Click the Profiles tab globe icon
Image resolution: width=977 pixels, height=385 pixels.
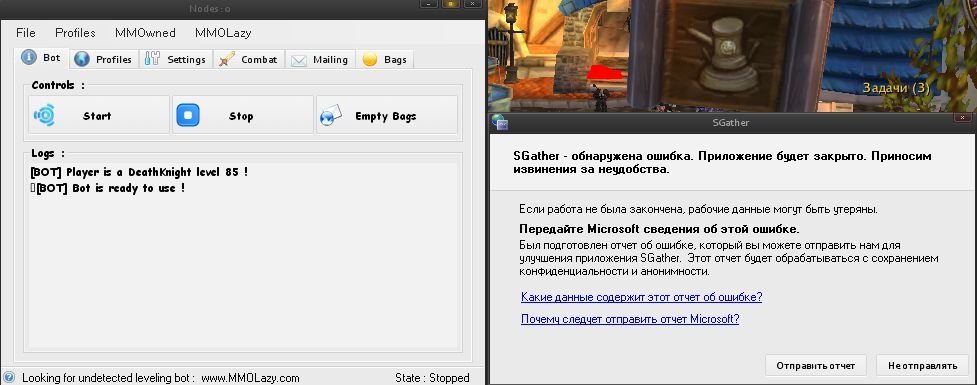point(82,59)
